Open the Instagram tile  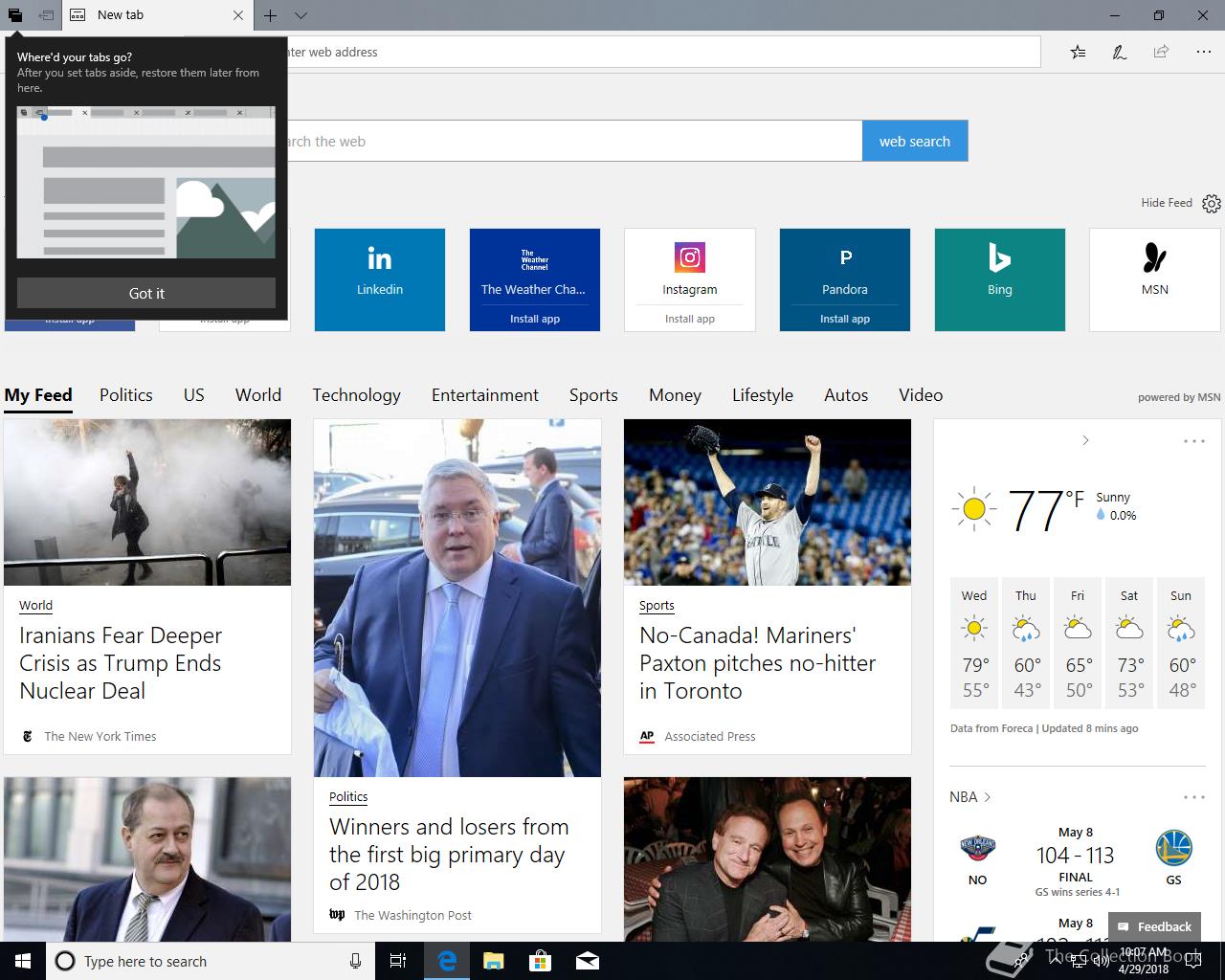point(690,268)
